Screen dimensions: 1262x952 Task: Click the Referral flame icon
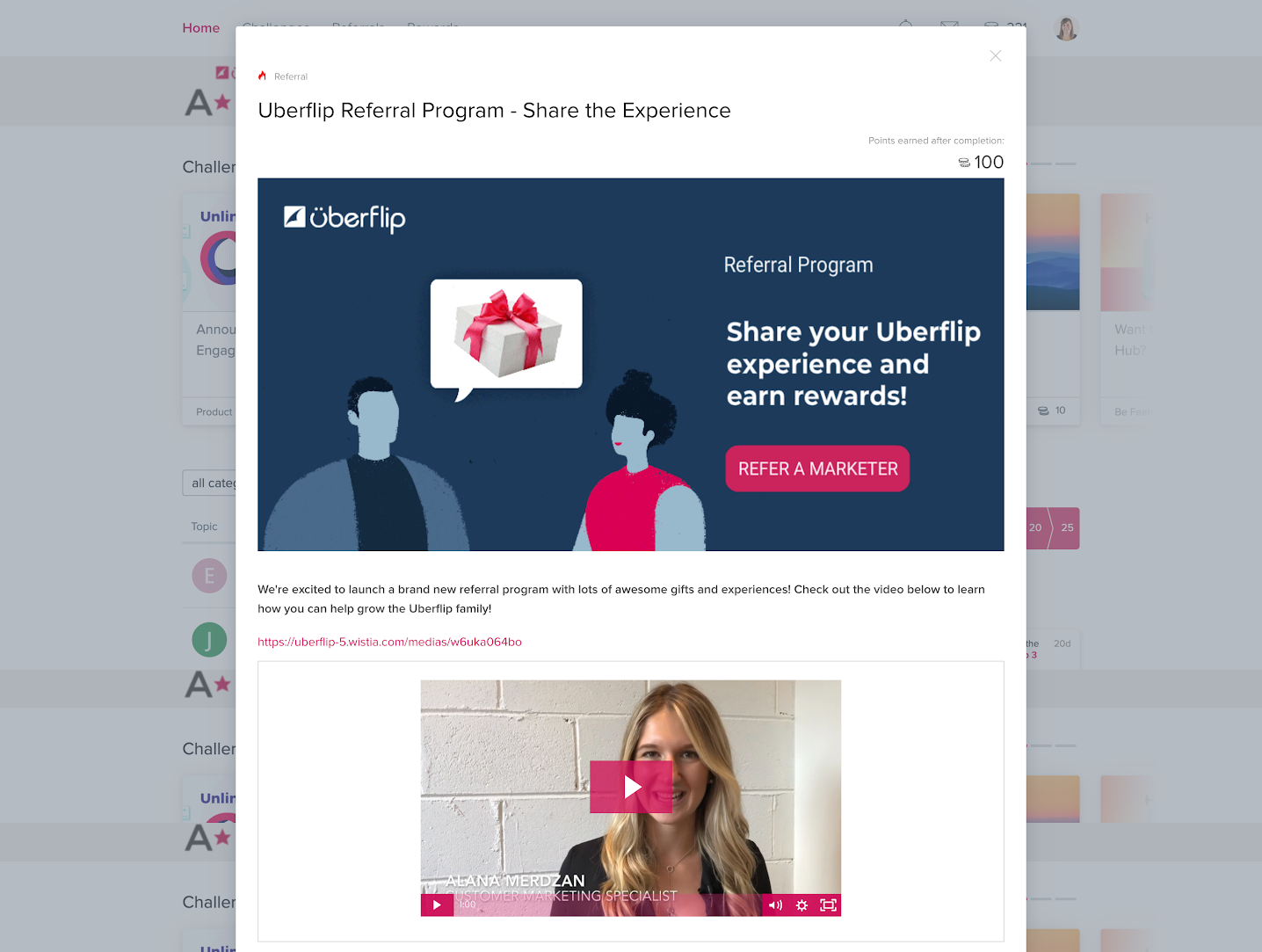pos(262,76)
